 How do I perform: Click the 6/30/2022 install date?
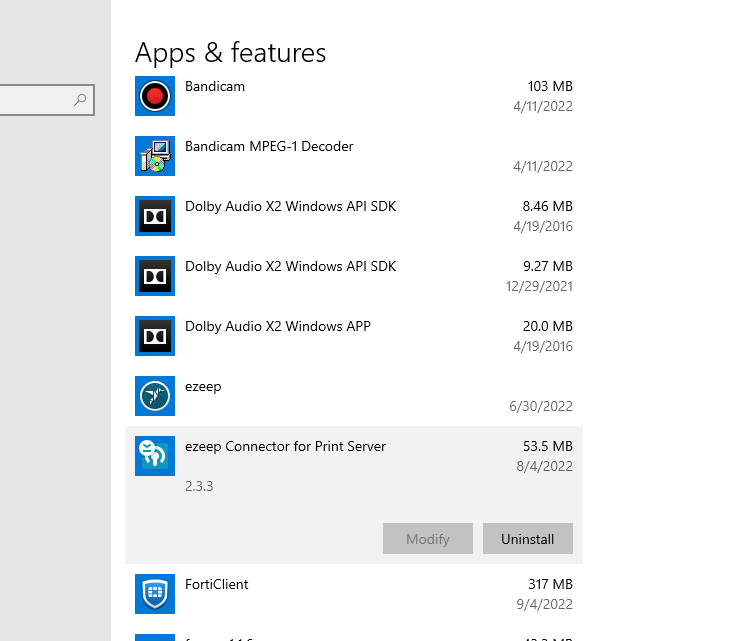(541, 406)
